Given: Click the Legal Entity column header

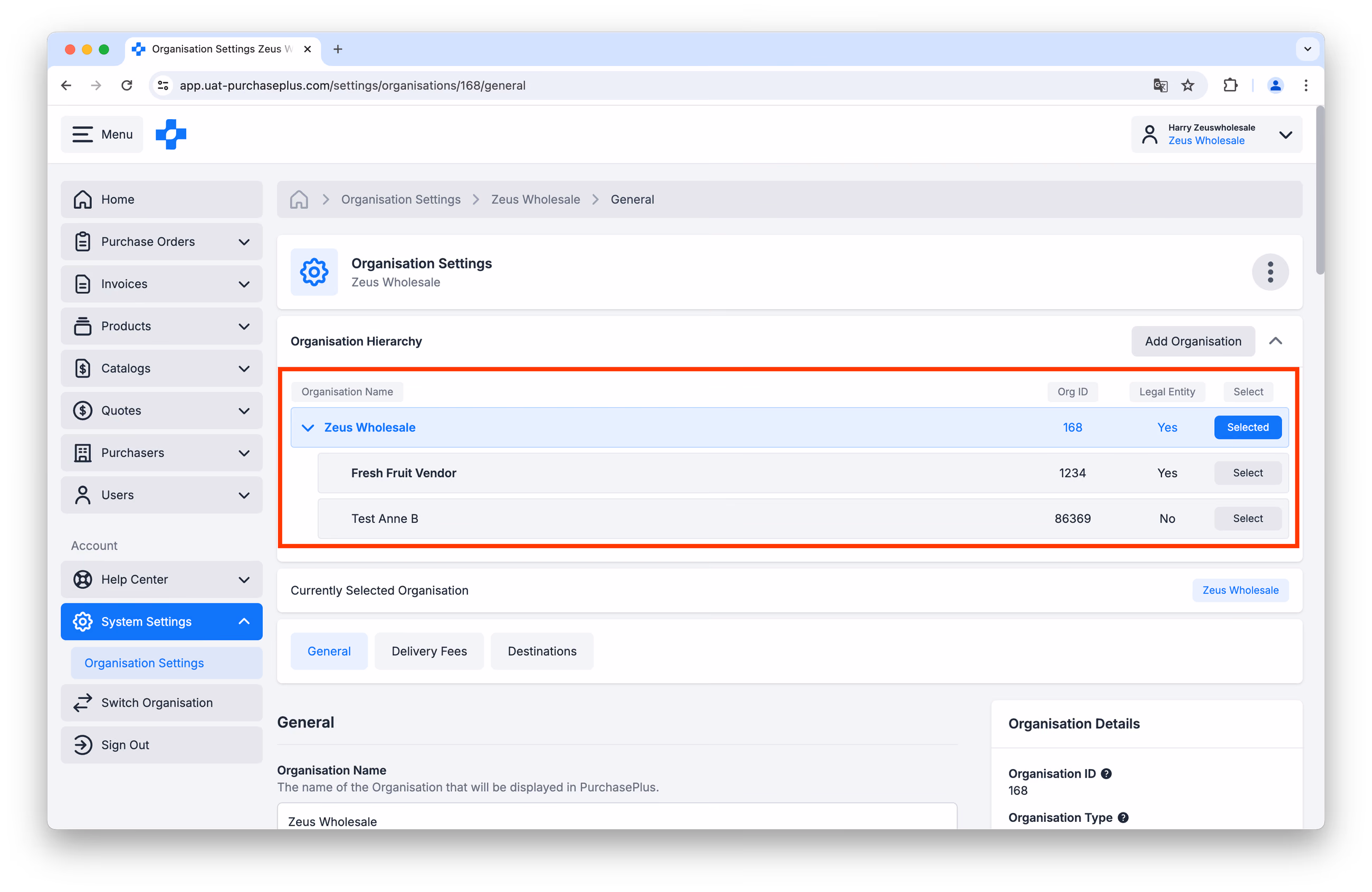Looking at the screenshot, I should tap(1167, 392).
